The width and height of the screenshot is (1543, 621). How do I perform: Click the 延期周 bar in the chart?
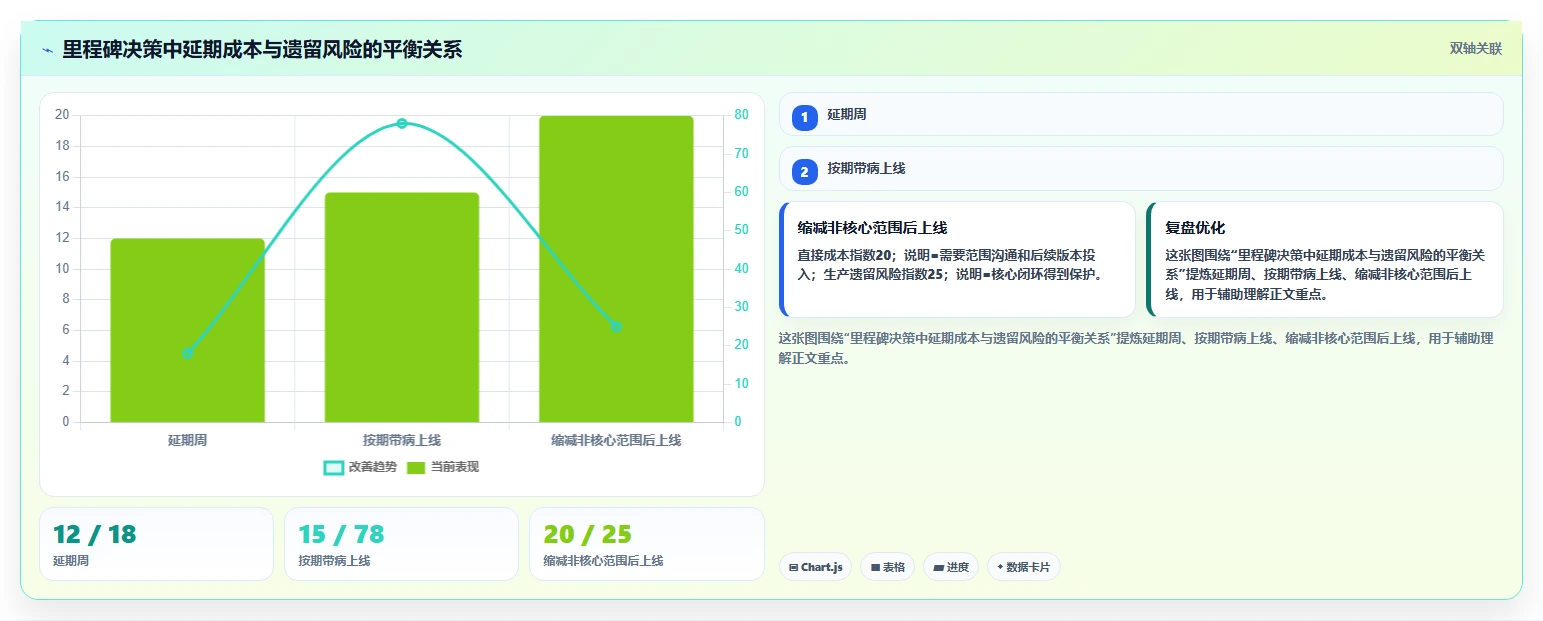coord(187,330)
